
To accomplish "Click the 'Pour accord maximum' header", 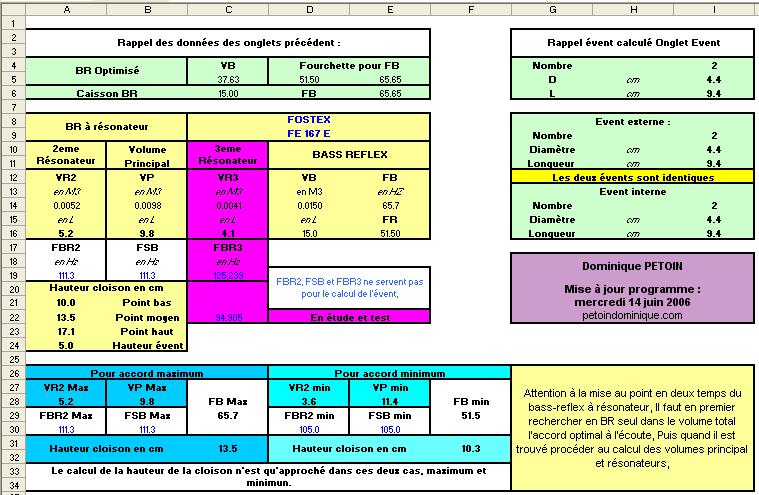I will [x=147, y=373].
